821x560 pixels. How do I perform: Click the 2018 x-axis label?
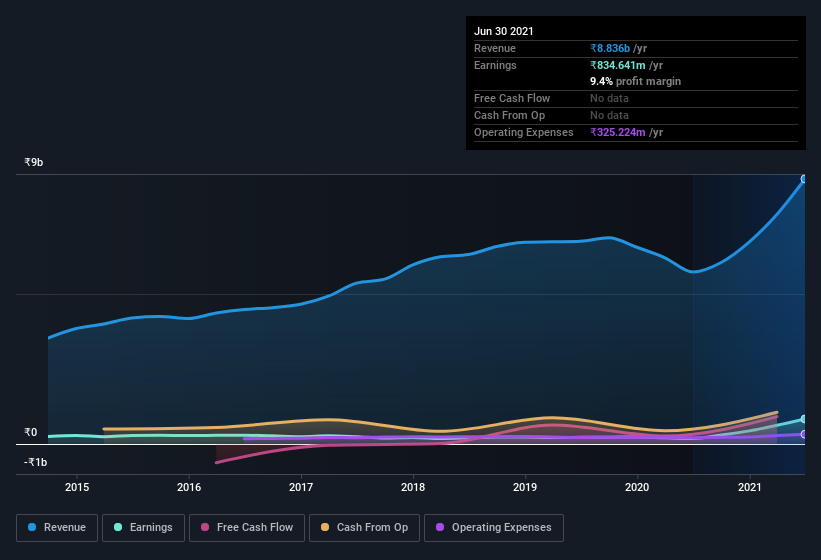click(413, 487)
